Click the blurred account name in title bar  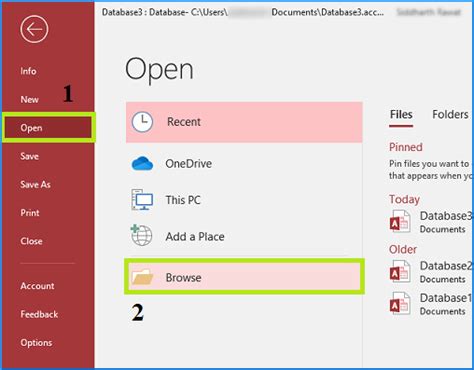point(429,12)
